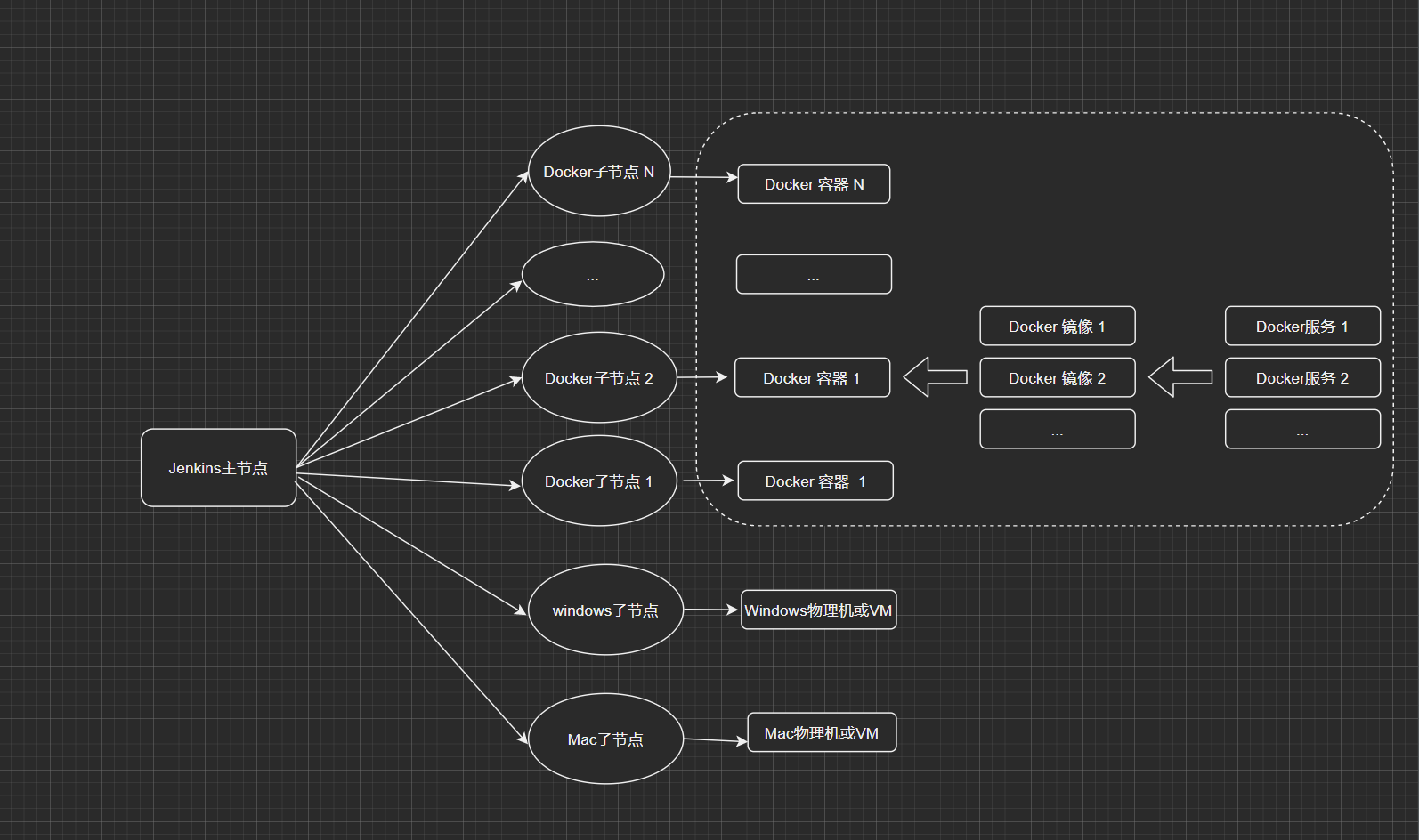Screen dimensions: 1419x840
Task: Click the Mac物理机或VM box
Action: pos(822,732)
